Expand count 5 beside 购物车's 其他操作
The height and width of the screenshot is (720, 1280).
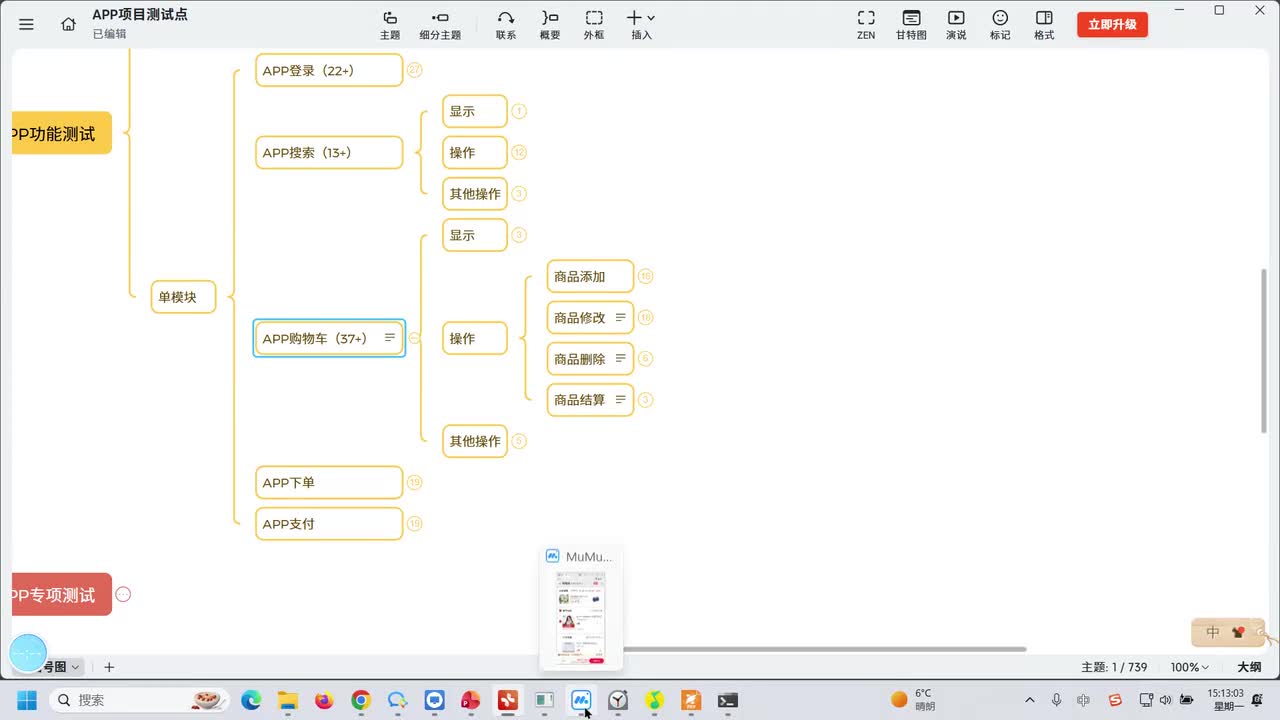518,441
